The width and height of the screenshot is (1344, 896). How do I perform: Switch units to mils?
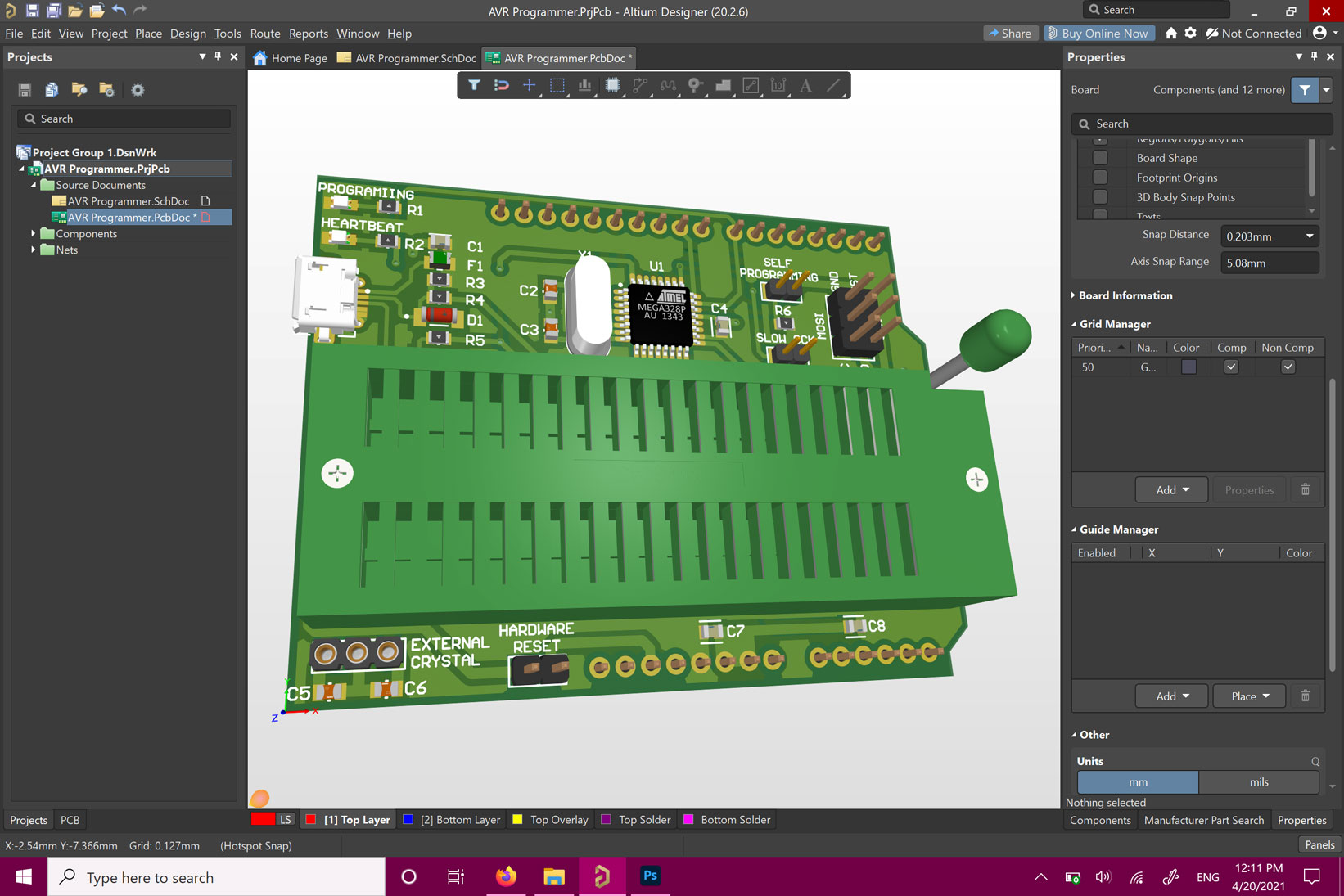tap(1259, 781)
